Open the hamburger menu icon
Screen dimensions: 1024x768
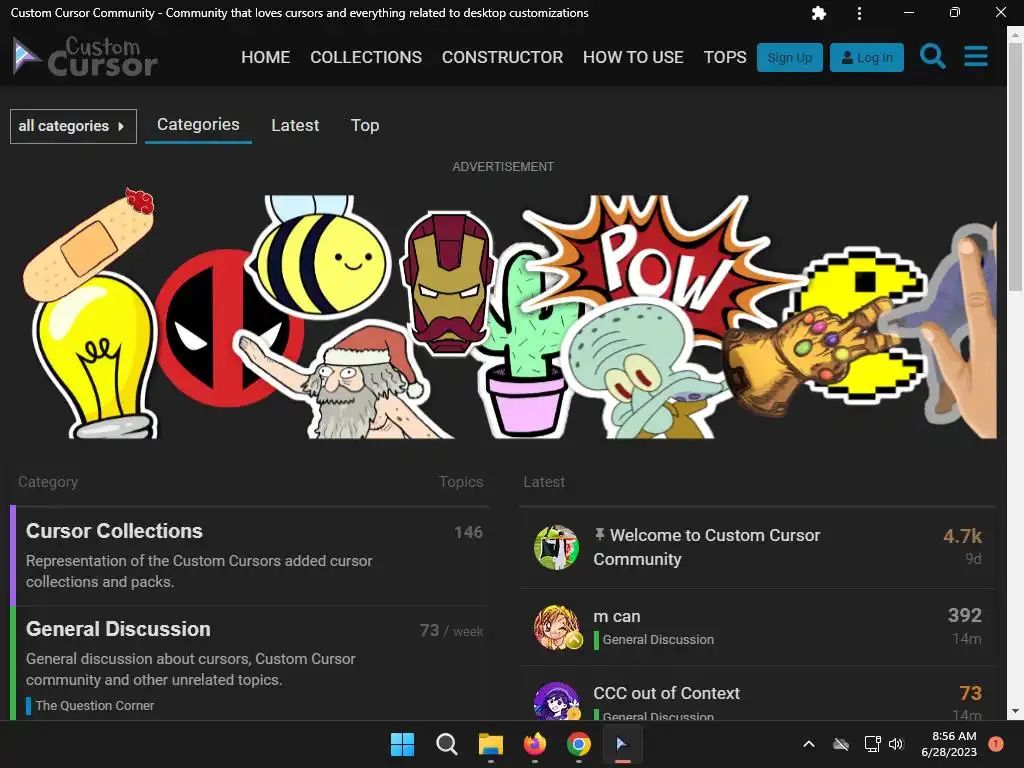click(976, 57)
